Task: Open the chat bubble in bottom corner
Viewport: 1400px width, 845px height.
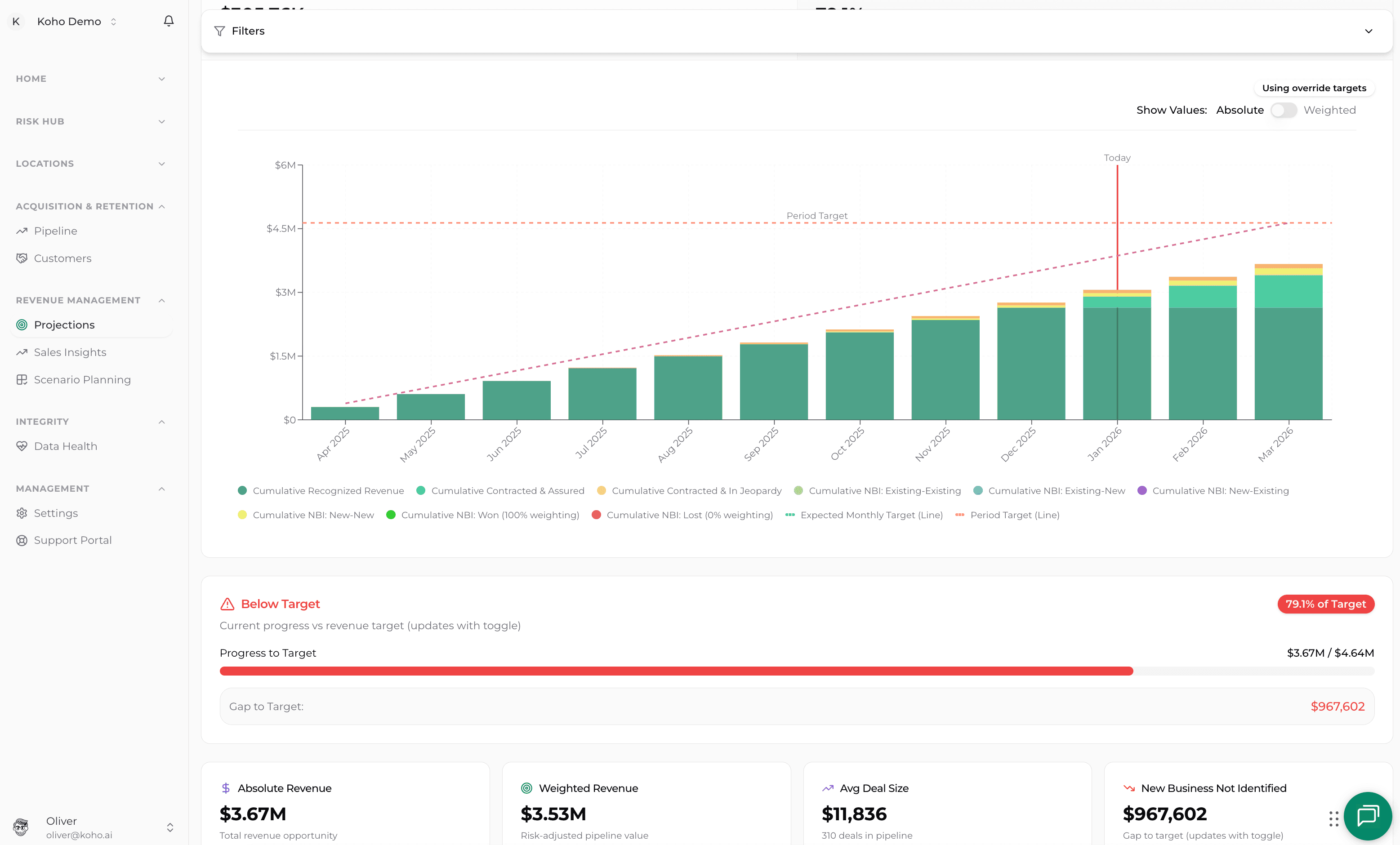Action: (x=1367, y=817)
